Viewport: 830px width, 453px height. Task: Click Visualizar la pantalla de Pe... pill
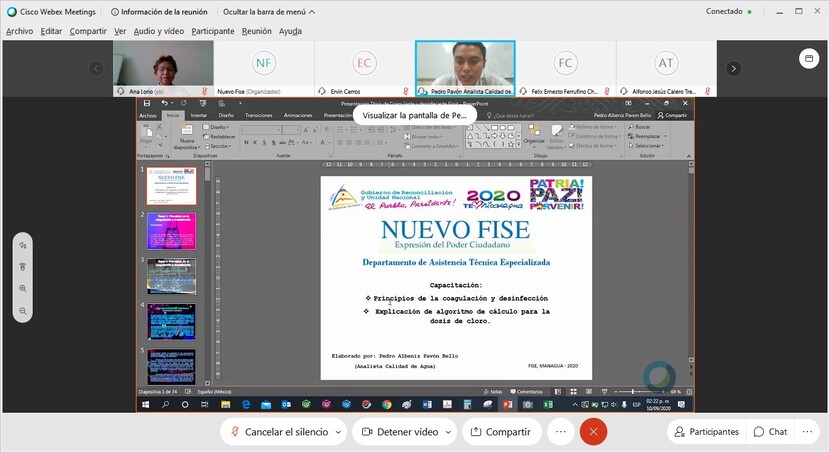coord(414,115)
